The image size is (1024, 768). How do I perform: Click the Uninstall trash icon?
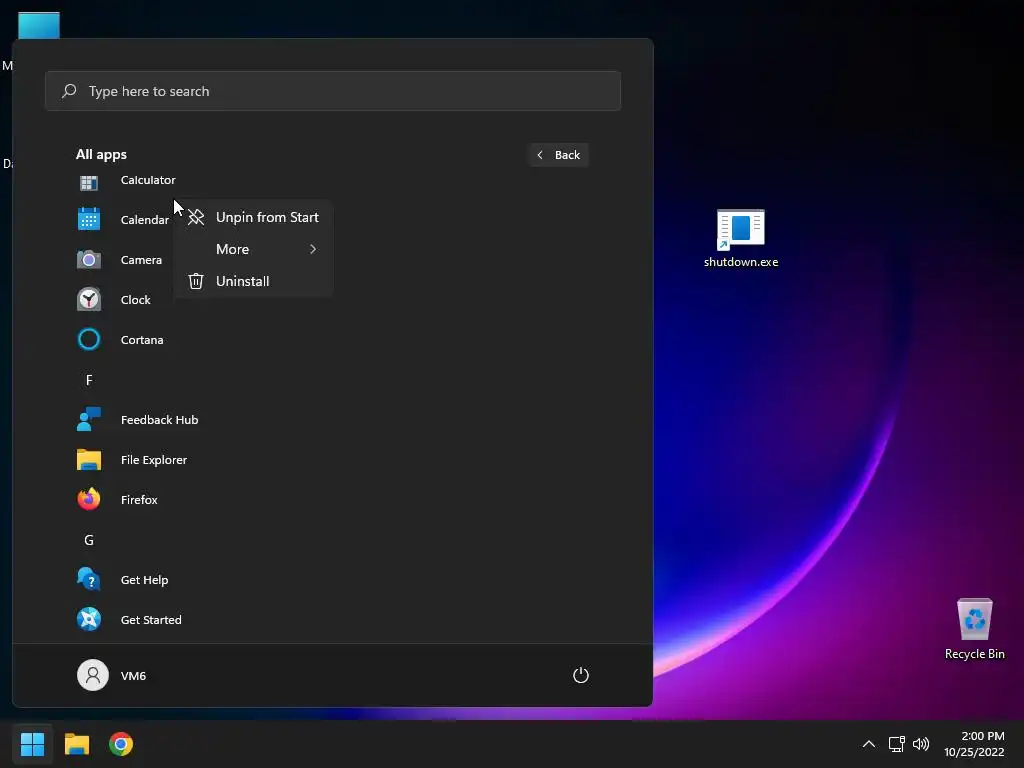pyautogui.click(x=196, y=281)
